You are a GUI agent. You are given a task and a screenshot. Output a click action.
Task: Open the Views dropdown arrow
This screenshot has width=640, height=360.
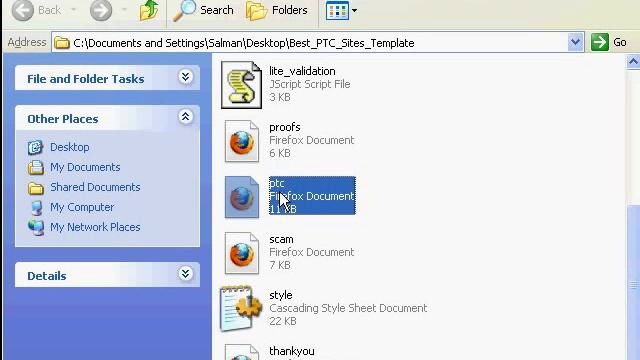click(354, 11)
